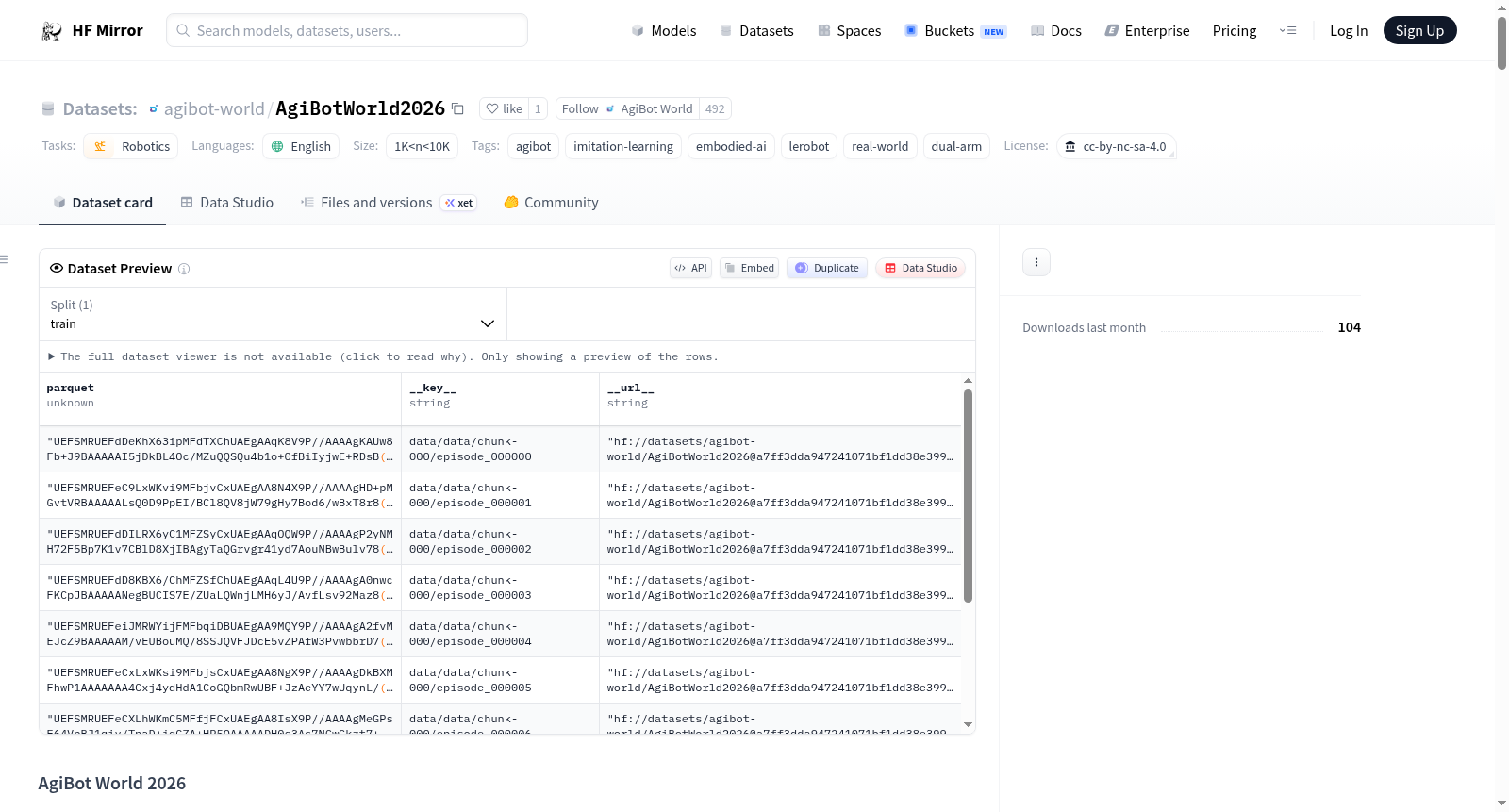Click the API button in Dataset Preview
The width and height of the screenshot is (1509, 812).
pos(690,268)
